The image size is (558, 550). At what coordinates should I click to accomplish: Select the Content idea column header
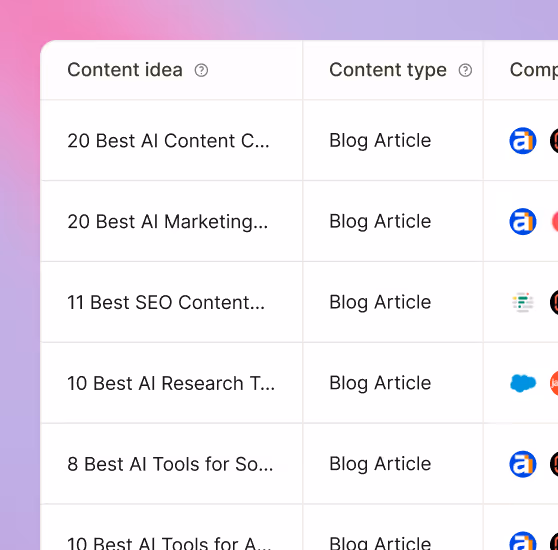(125, 70)
